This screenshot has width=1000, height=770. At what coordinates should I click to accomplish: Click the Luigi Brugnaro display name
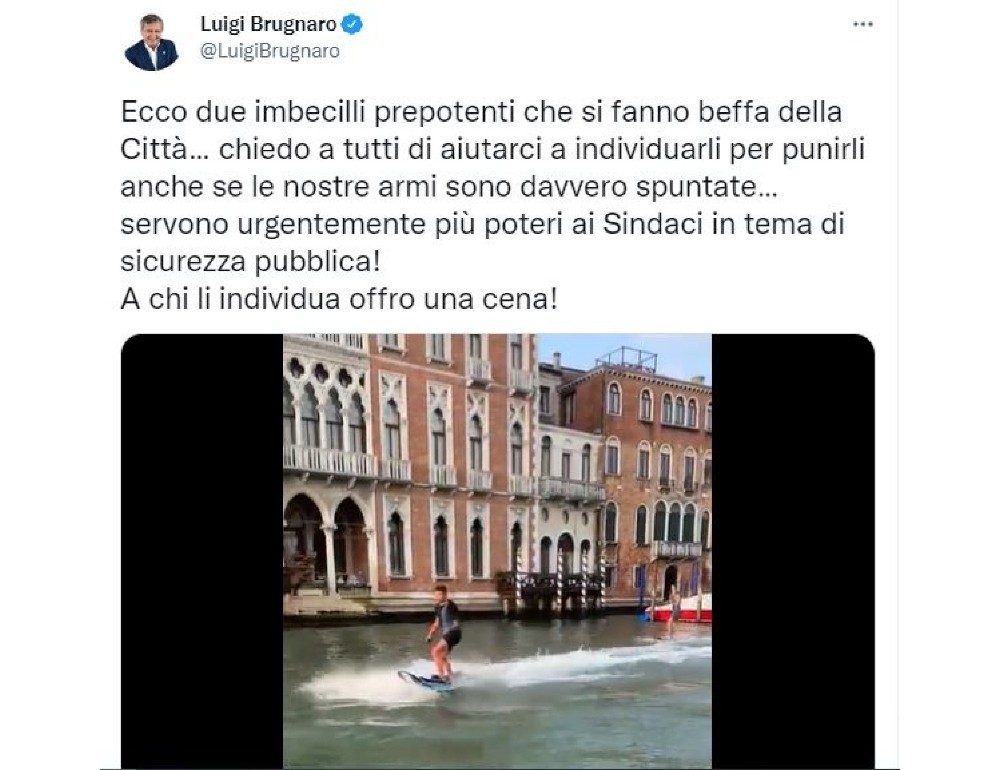[268, 24]
